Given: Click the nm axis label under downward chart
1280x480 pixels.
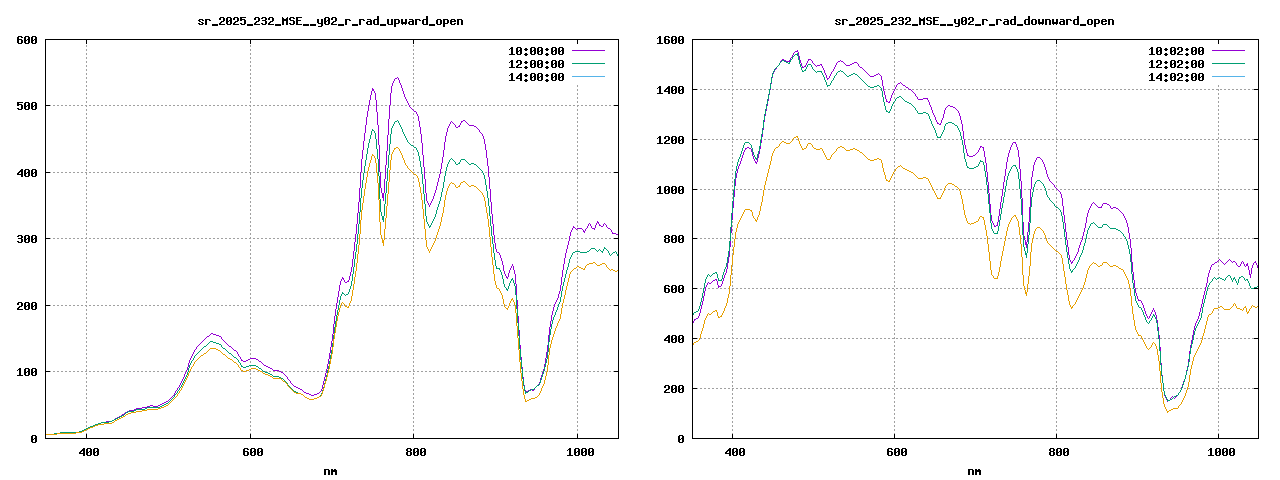Looking at the screenshot, I should point(974,471).
